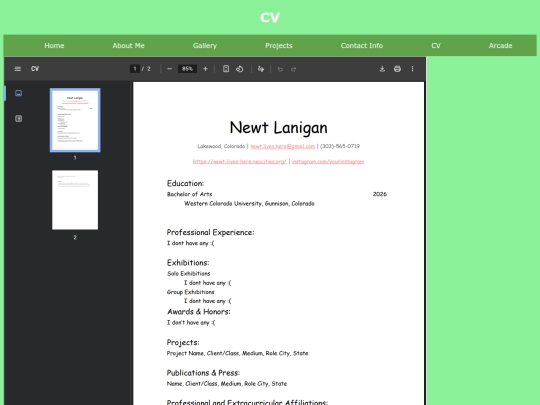The width and height of the screenshot is (540, 405).
Task: Navigate to Projects in the nav bar
Action: point(279,45)
